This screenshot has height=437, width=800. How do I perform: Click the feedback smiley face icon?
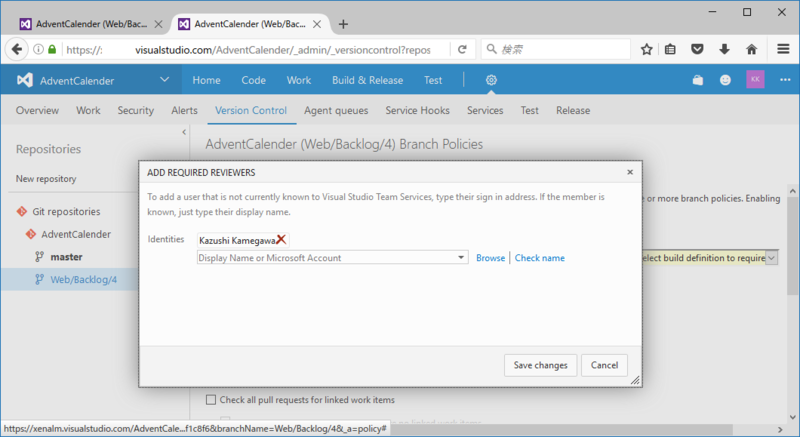click(x=725, y=80)
